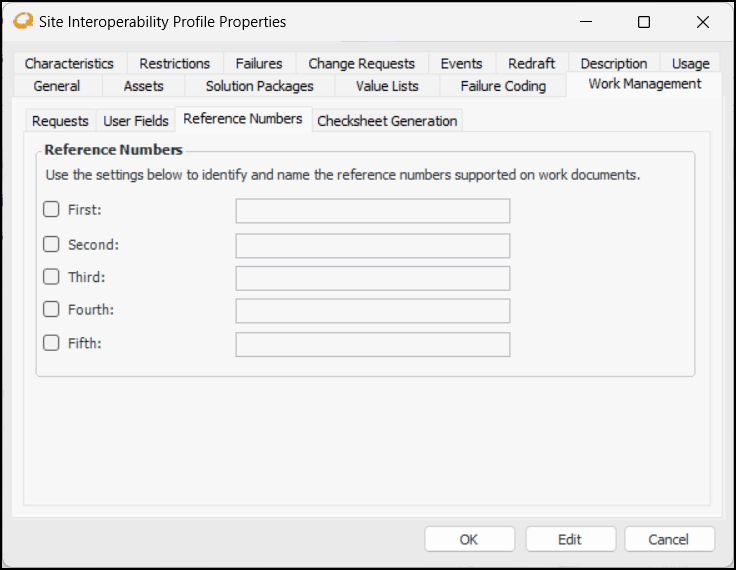Open the Failure Coding tab
This screenshot has width=736, height=570.
pyautogui.click(x=503, y=86)
